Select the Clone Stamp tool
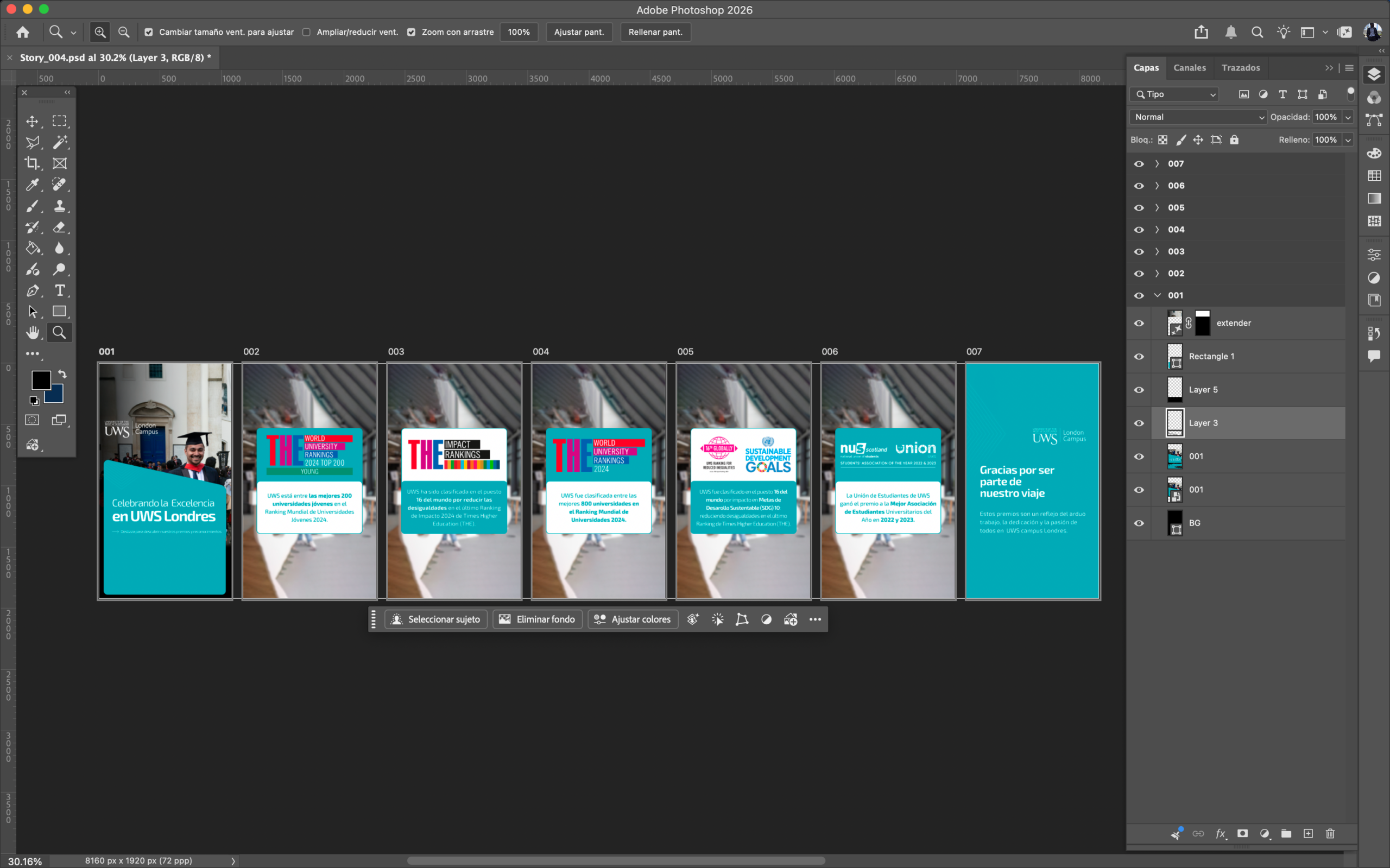1390x868 pixels. 59,206
